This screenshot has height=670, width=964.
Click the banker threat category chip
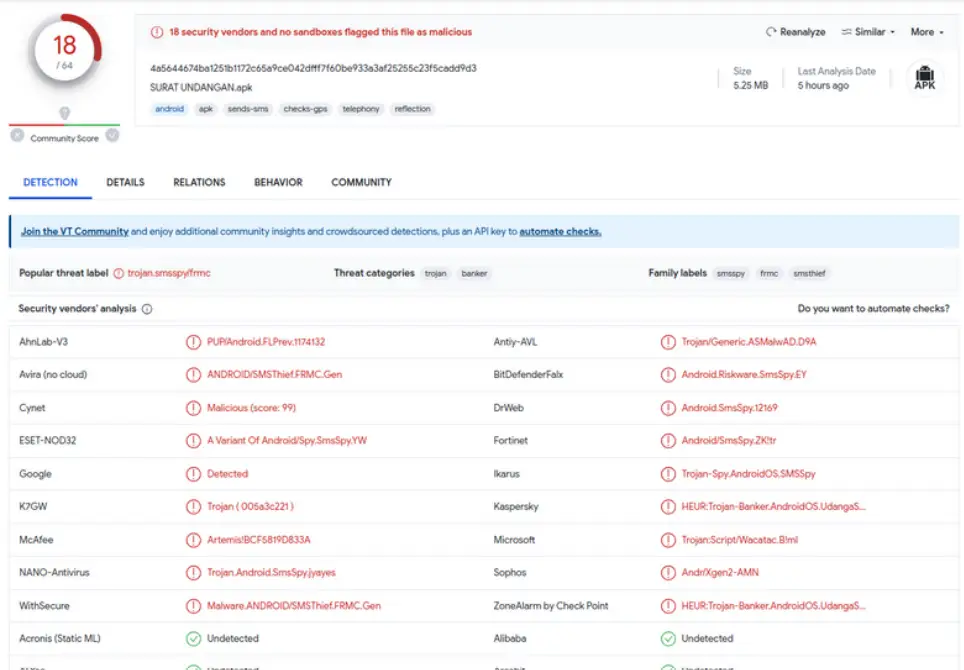(474, 273)
